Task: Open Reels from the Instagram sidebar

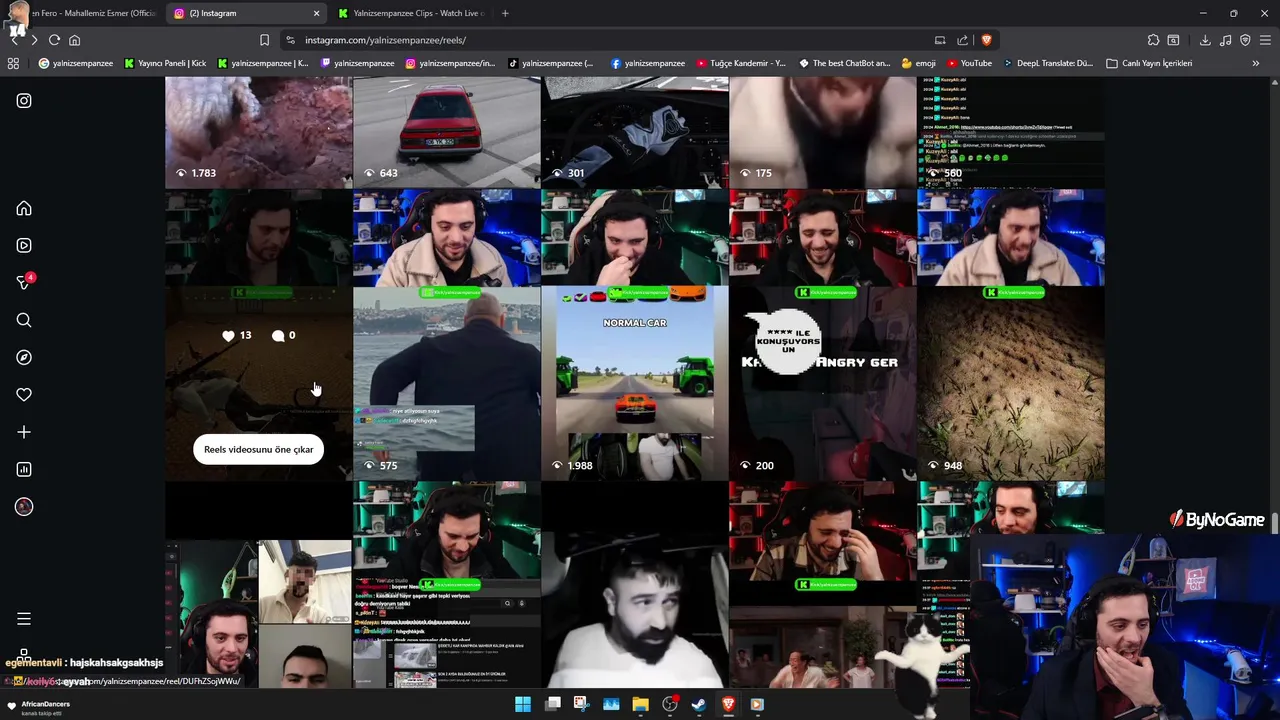Action: click(24, 245)
